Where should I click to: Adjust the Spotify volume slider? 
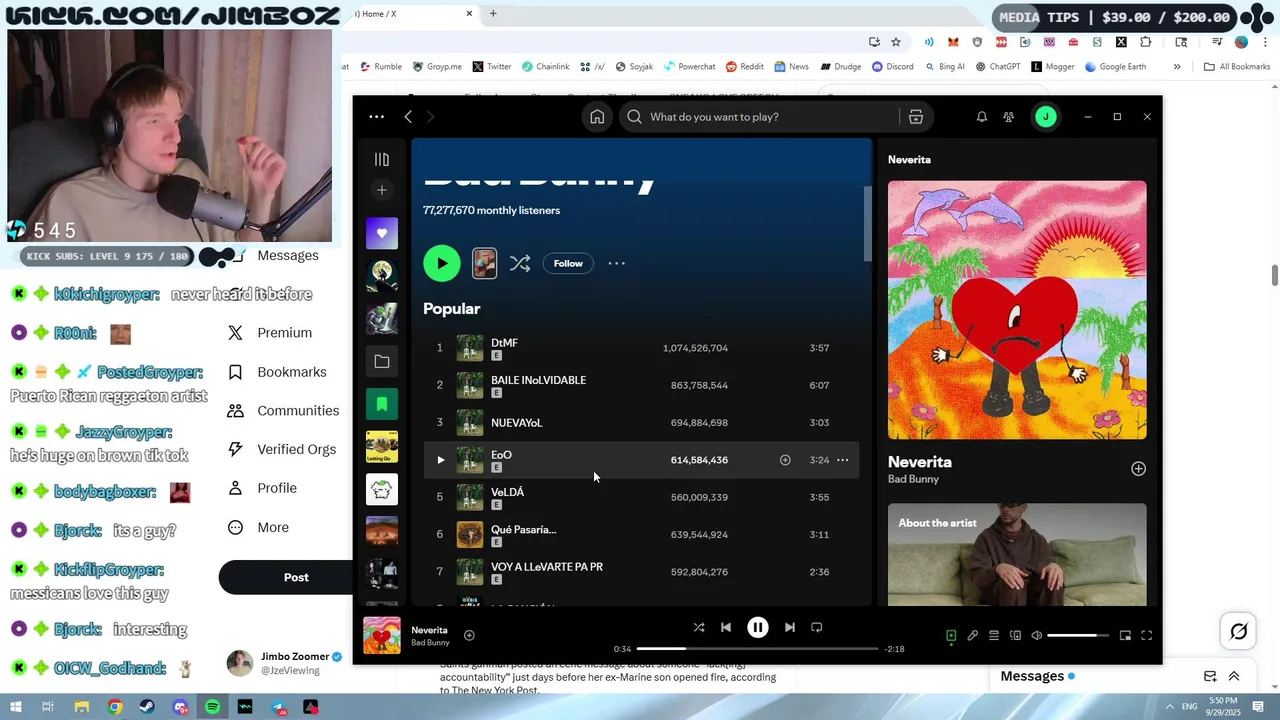tap(1078, 635)
